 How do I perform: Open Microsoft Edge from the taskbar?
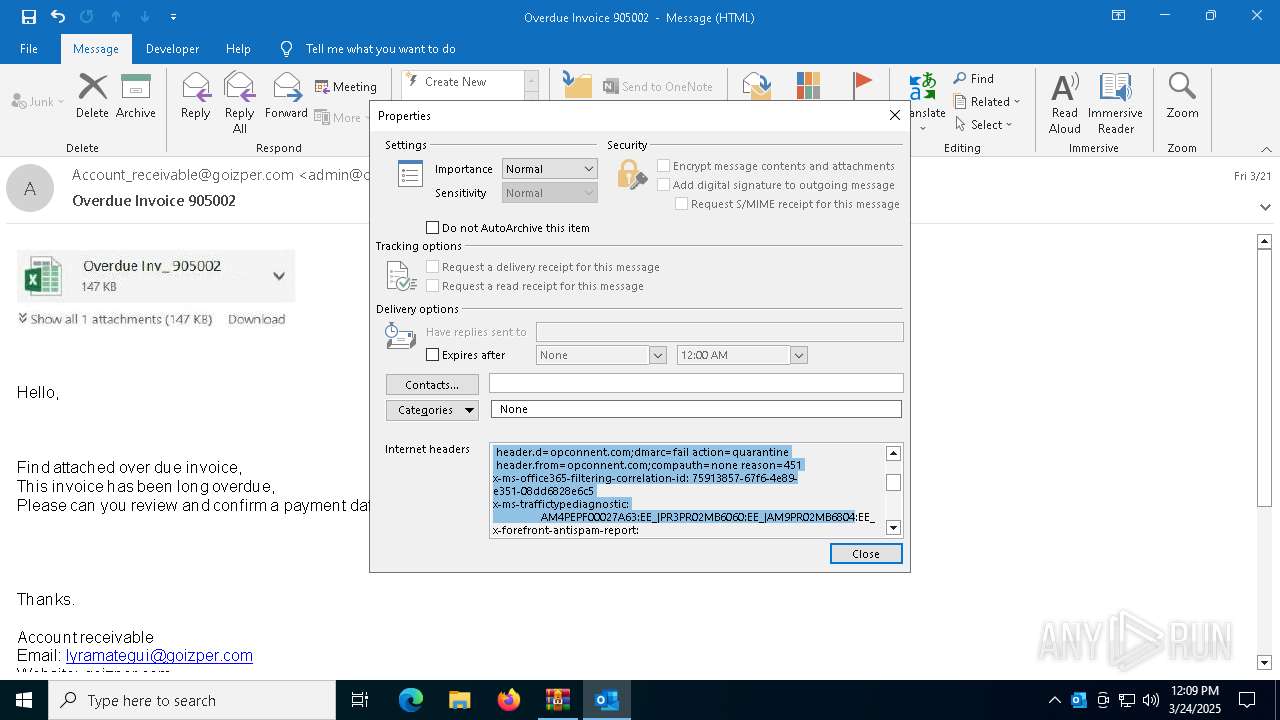411,700
